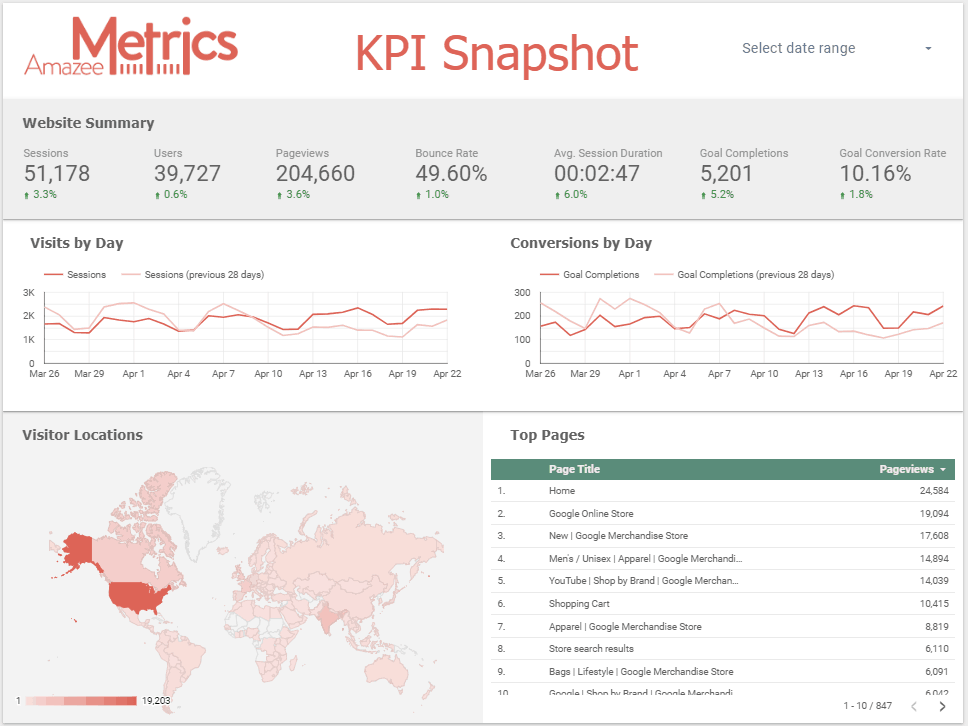Click the Visitor Locations heading

[x=82, y=435]
